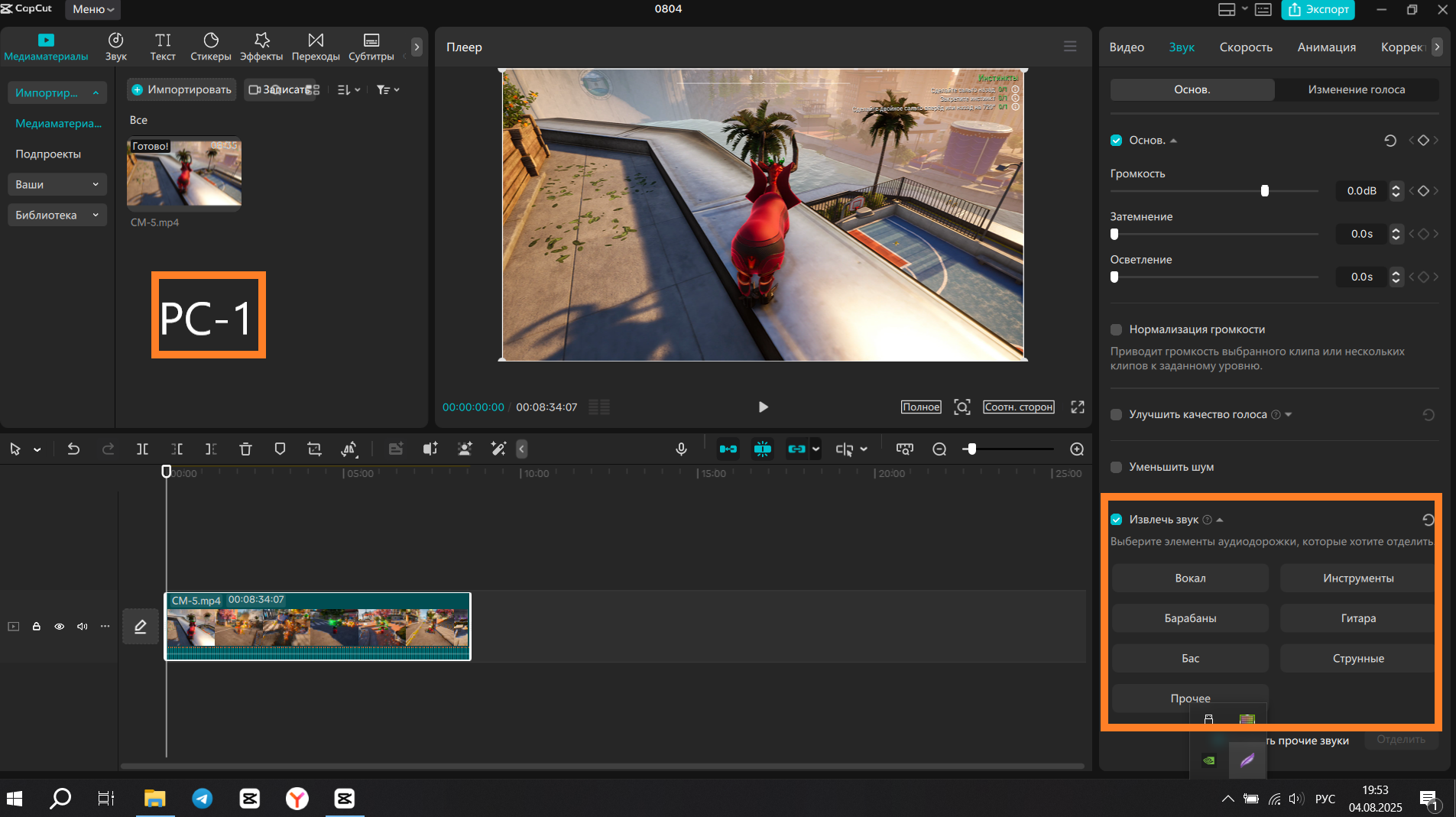This screenshot has height=817, width=1456.
Task: Open the Эффекты tab
Action: [261, 47]
